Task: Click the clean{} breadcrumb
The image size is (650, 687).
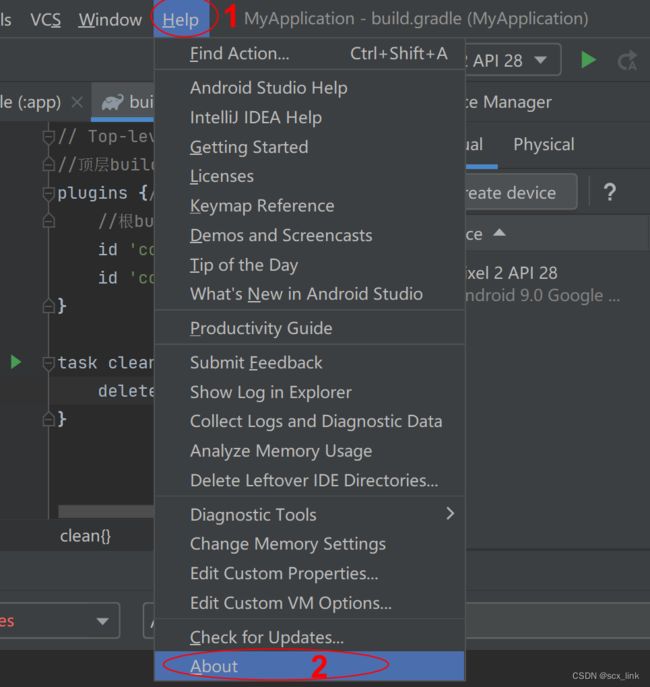Action: (85, 535)
